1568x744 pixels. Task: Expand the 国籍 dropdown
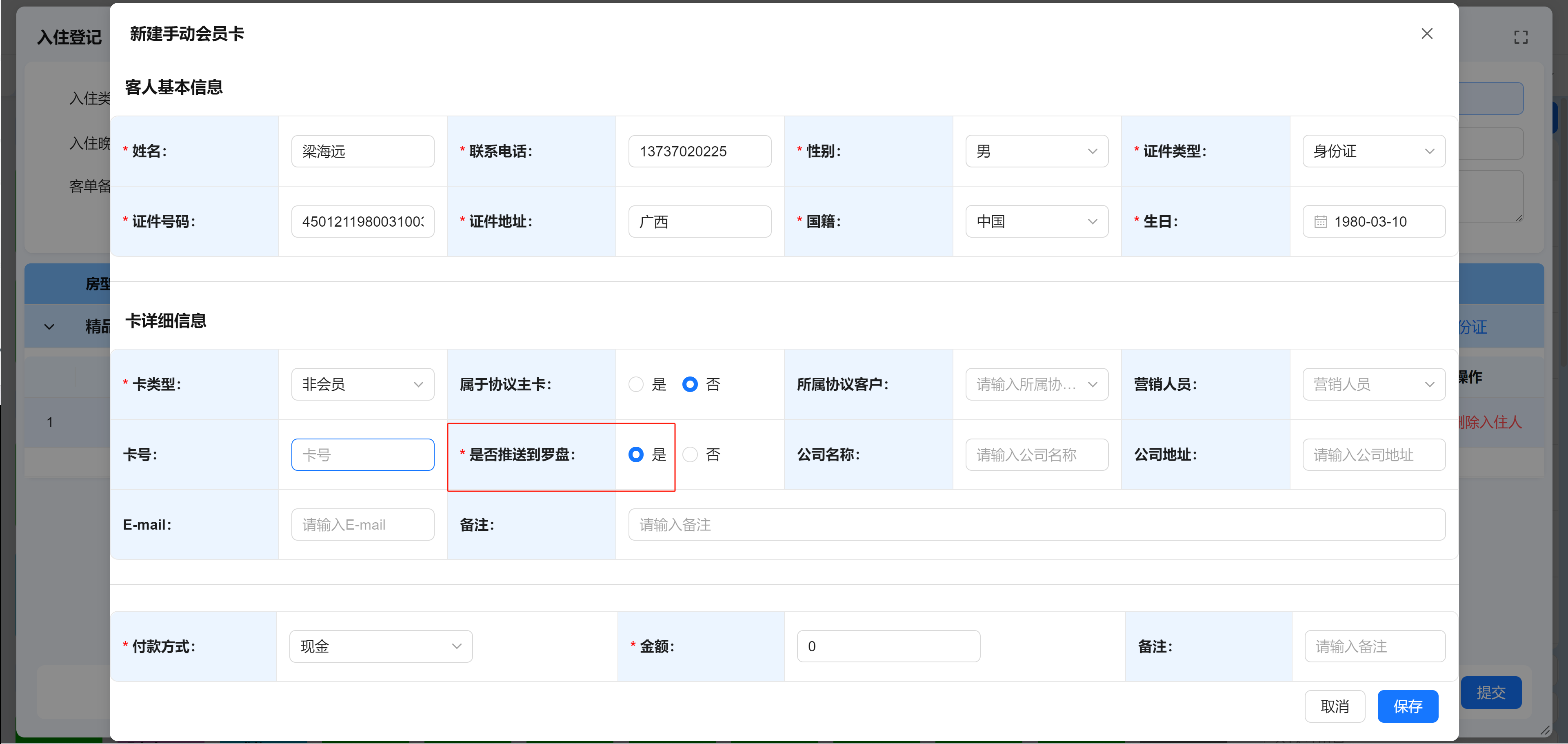pyautogui.click(x=1036, y=222)
